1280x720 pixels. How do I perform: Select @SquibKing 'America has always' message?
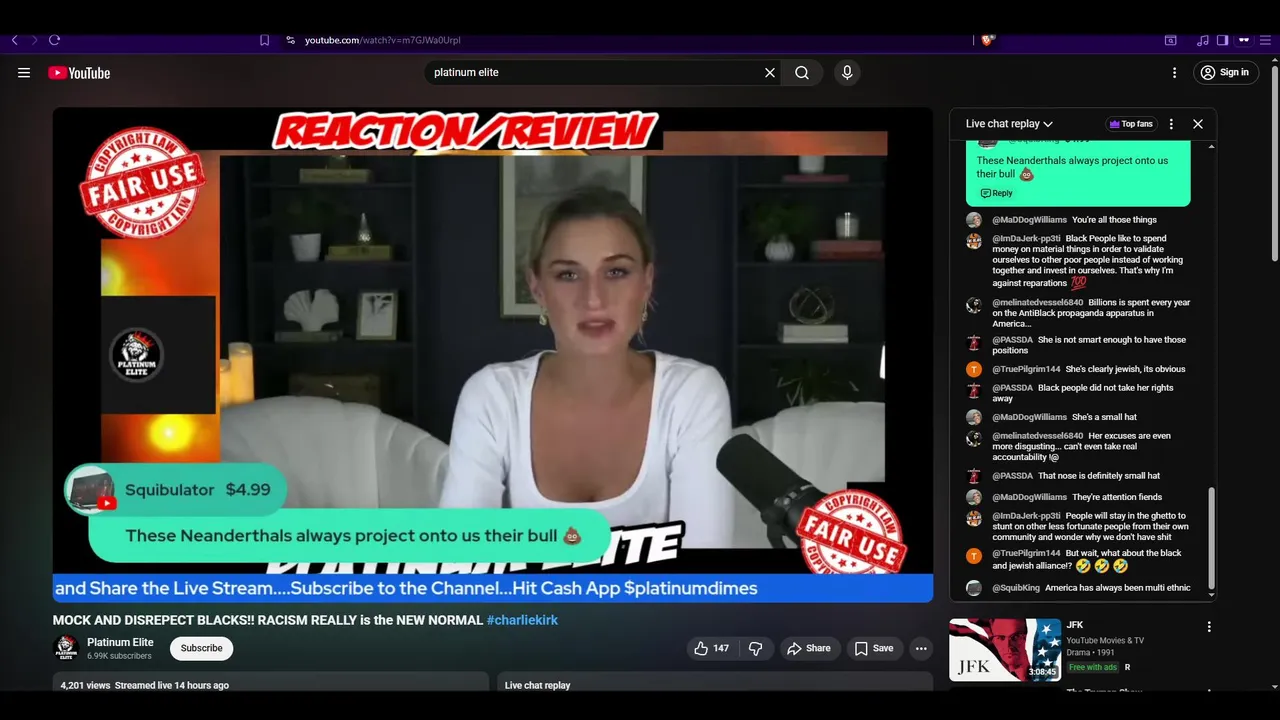coord(1078,588)
